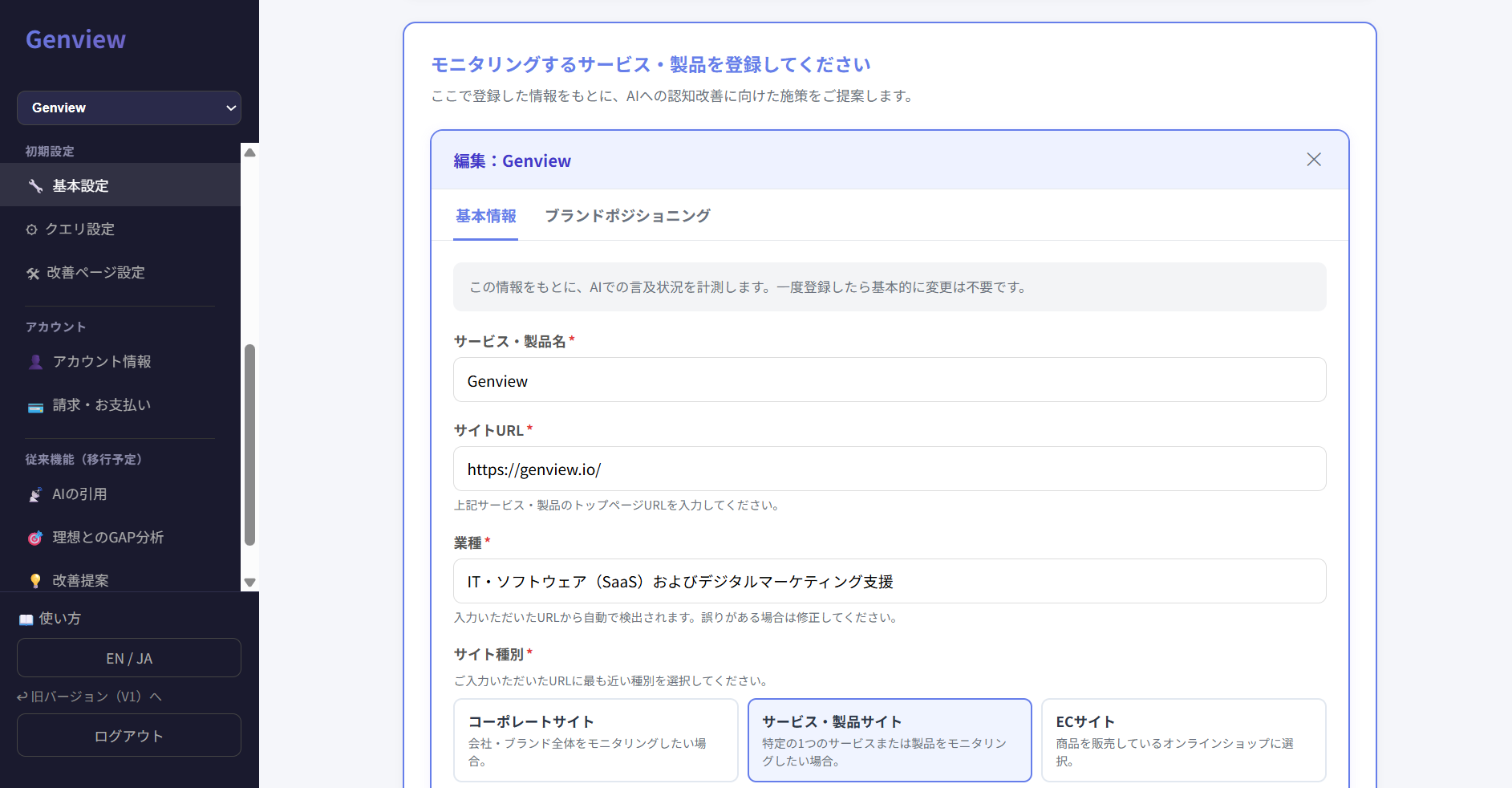Open the Genview project dropdown

(x=129, y=108)
